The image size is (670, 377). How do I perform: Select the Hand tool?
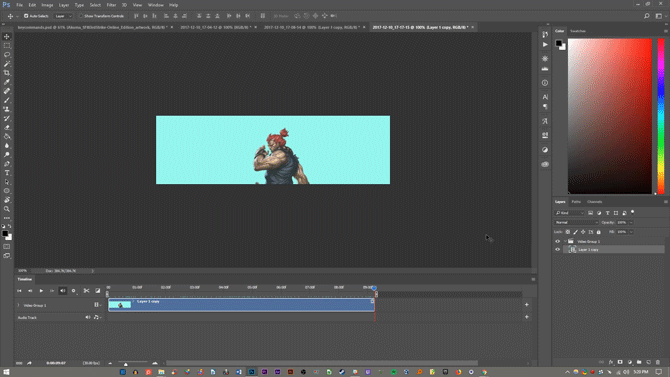point(7,200)
